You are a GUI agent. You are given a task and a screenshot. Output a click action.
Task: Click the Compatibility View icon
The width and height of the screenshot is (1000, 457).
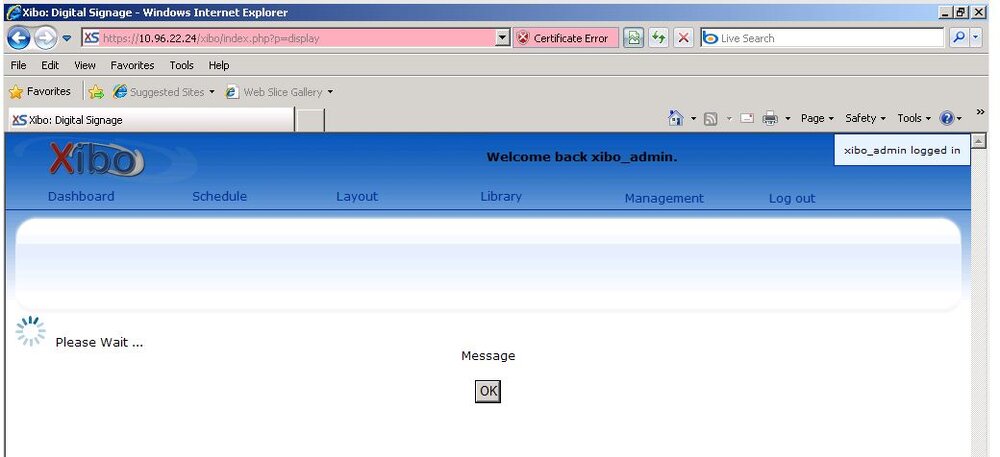(x=633, y=38)
